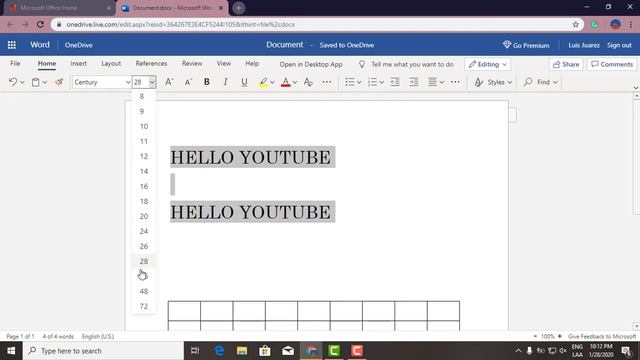Expand highlight color dropdown arrow
Viewport: 640px width, 360px height.
click(x=272, y=82)
